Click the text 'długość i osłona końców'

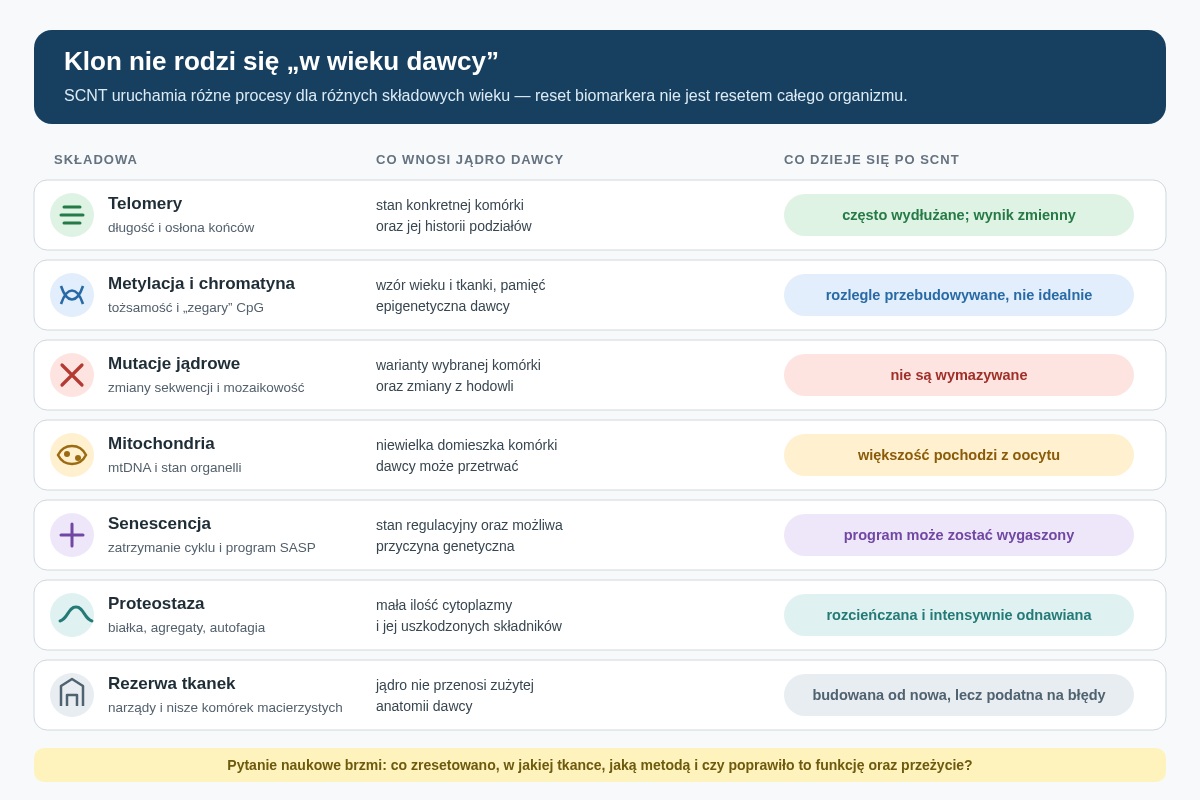click(181, 228)
